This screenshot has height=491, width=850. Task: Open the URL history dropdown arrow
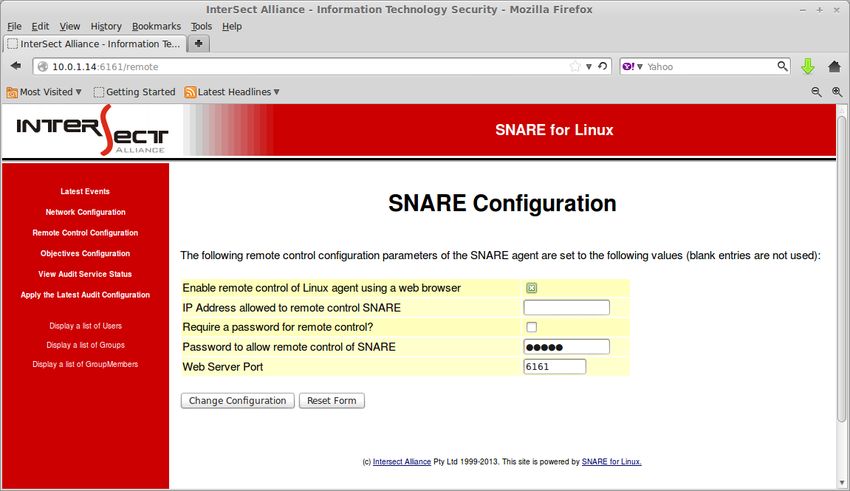click(x=589, y=67)
